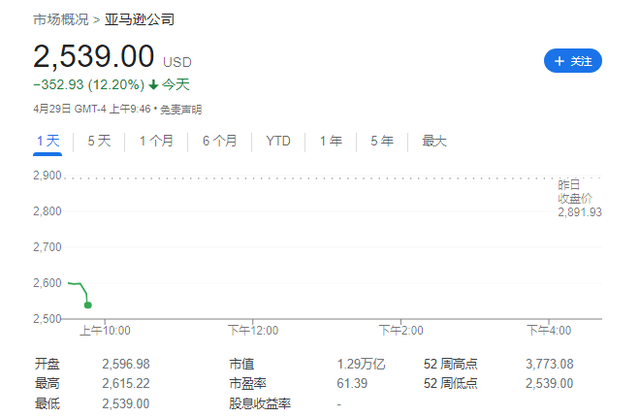Open the 市场概况 breadcrumb link
The image size is (640, 417).
point(59,20)
